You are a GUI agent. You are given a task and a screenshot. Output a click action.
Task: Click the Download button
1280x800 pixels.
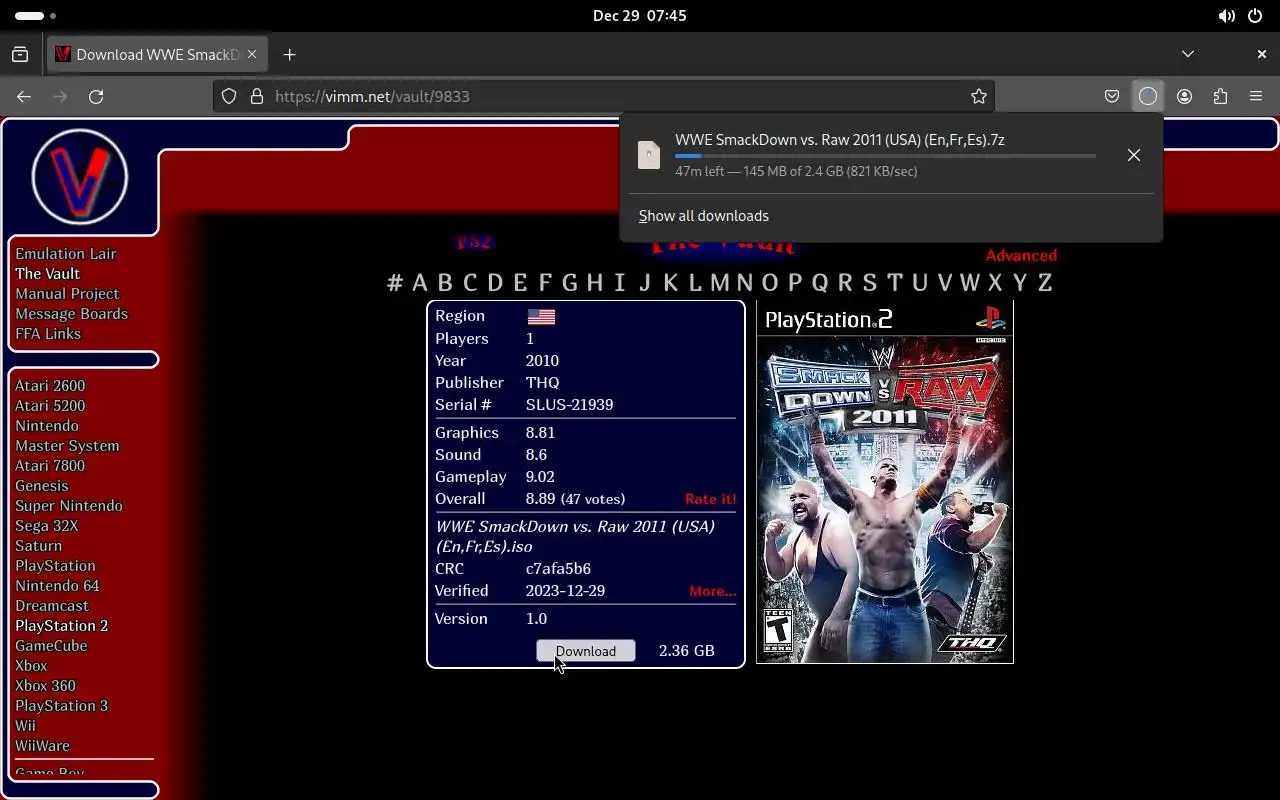pos(586,651)
